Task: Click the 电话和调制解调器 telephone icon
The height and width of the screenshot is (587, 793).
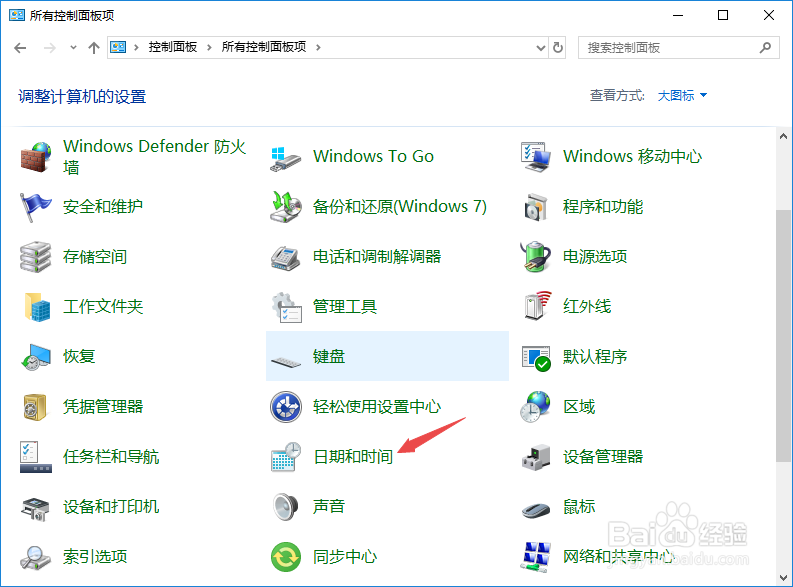Action: pos(286,257)
